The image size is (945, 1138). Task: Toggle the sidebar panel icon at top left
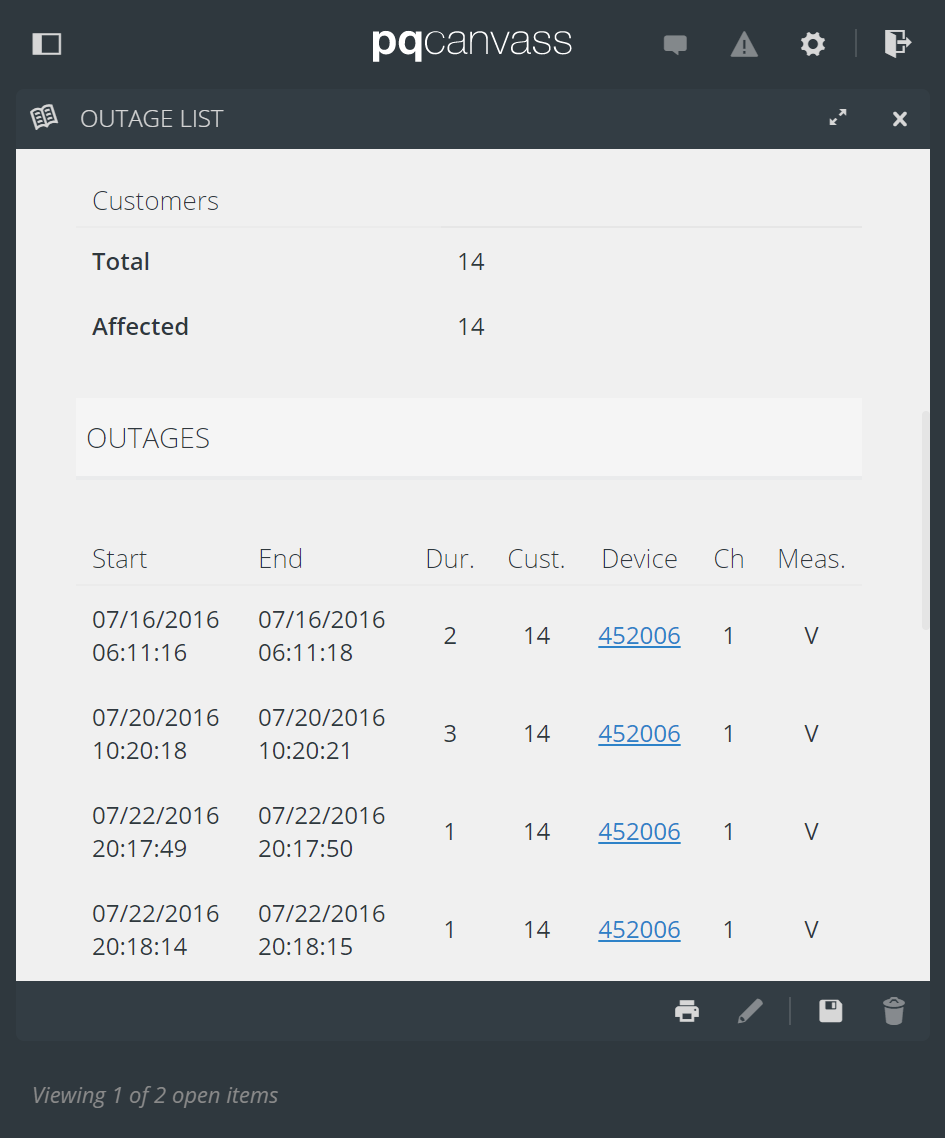click(46, 44)
